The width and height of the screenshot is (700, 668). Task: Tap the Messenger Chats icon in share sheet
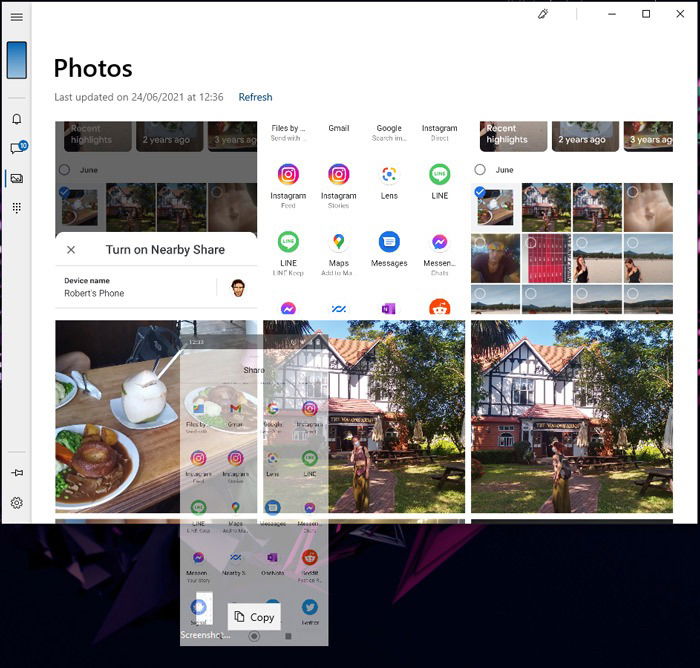(440, 242)
